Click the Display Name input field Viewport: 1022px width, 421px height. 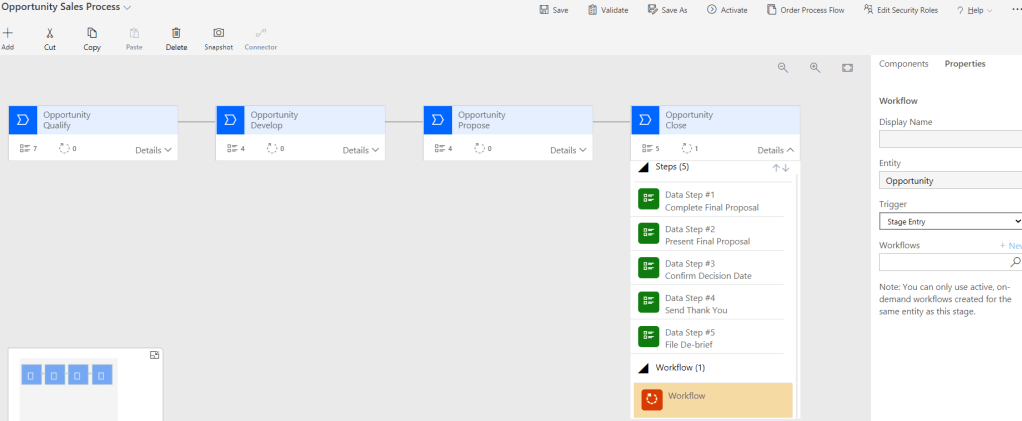tap(950, 140)
